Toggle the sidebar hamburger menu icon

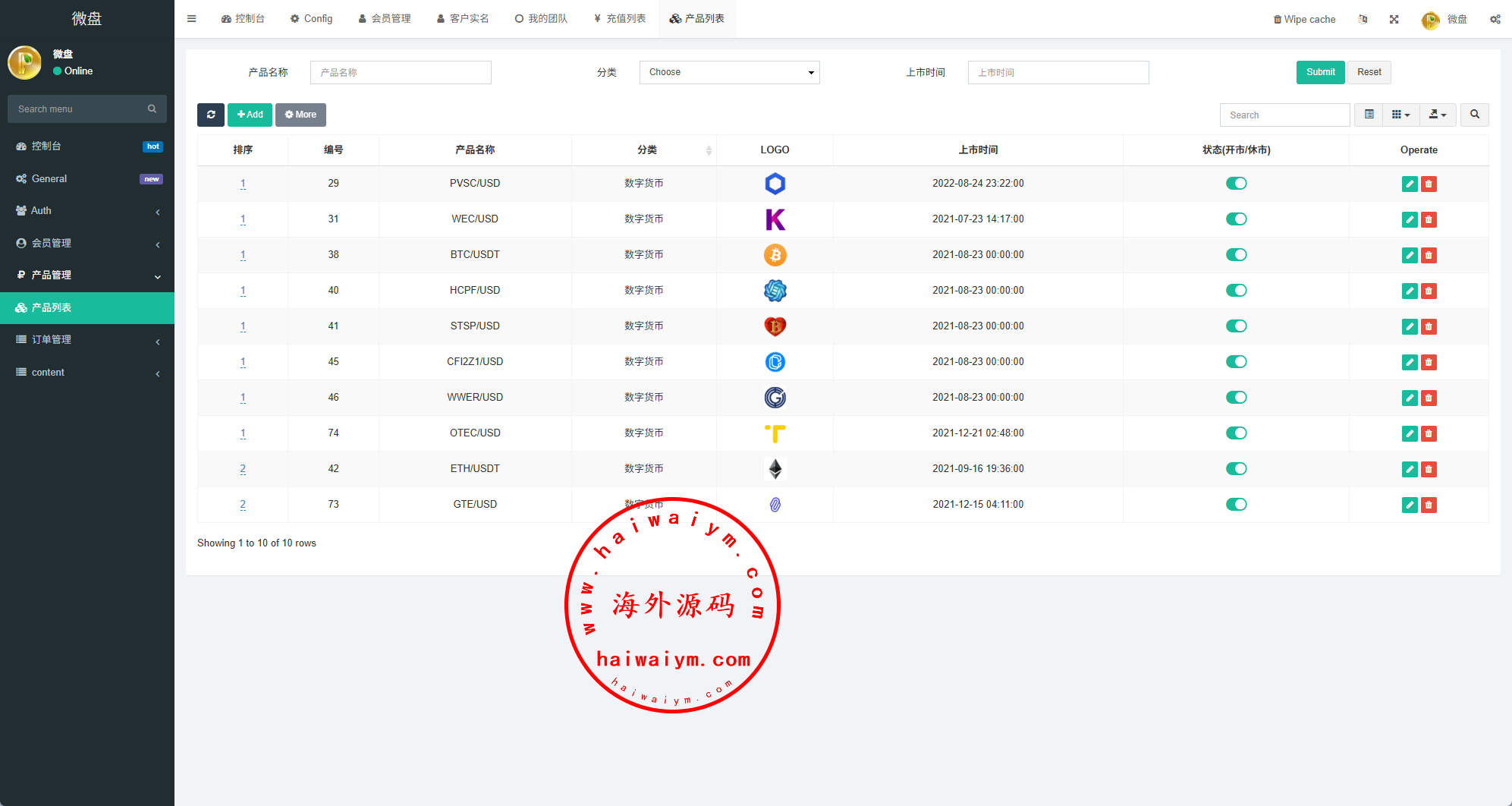192,19
